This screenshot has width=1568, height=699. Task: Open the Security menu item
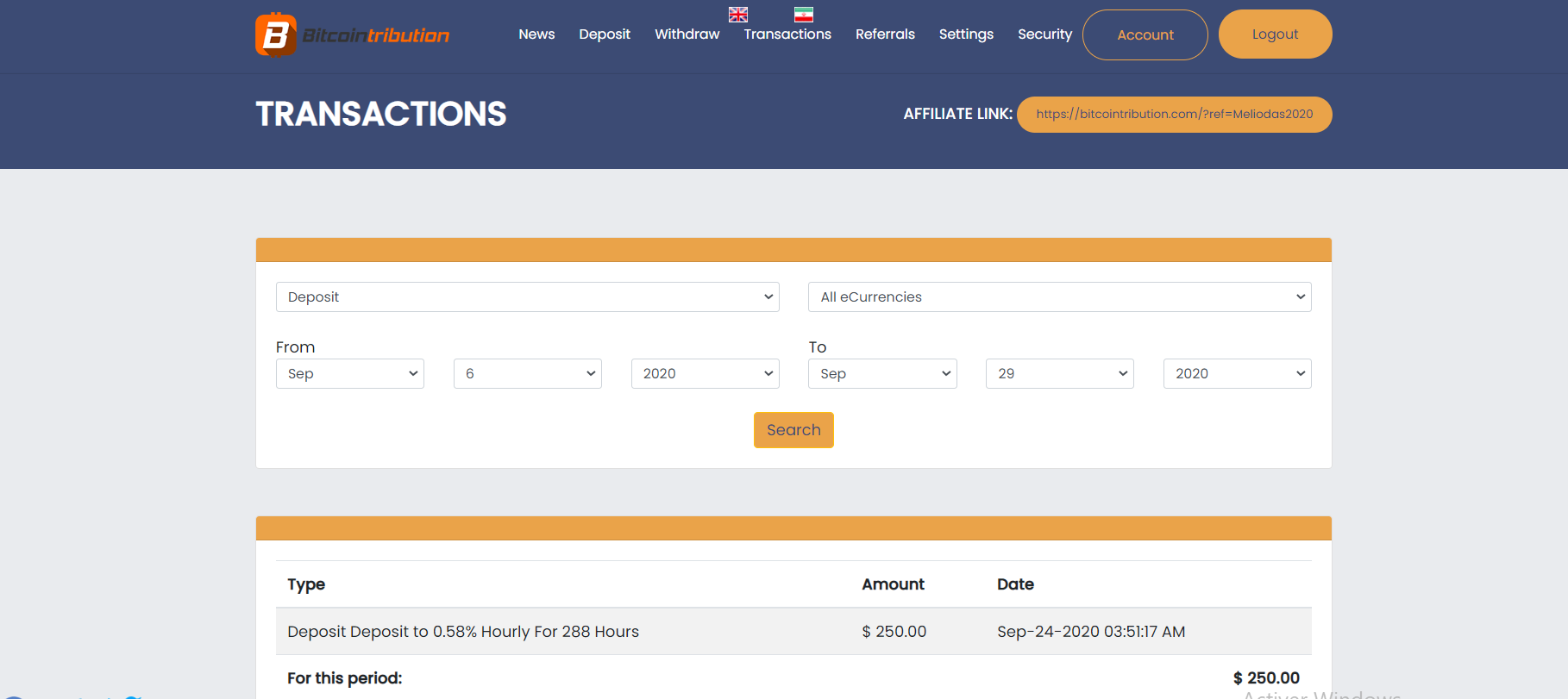tap(1044, 34)
